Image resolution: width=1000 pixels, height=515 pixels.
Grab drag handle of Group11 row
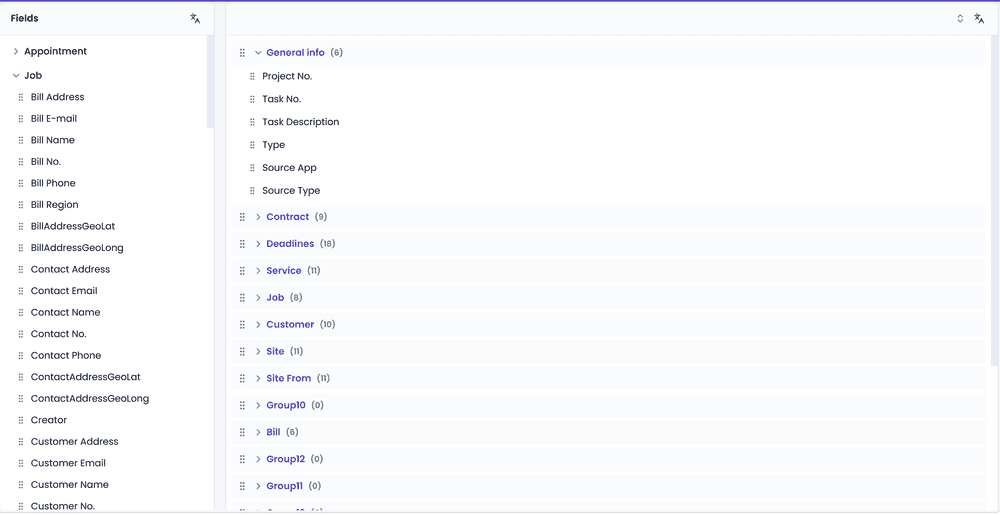tap(242, 486)
